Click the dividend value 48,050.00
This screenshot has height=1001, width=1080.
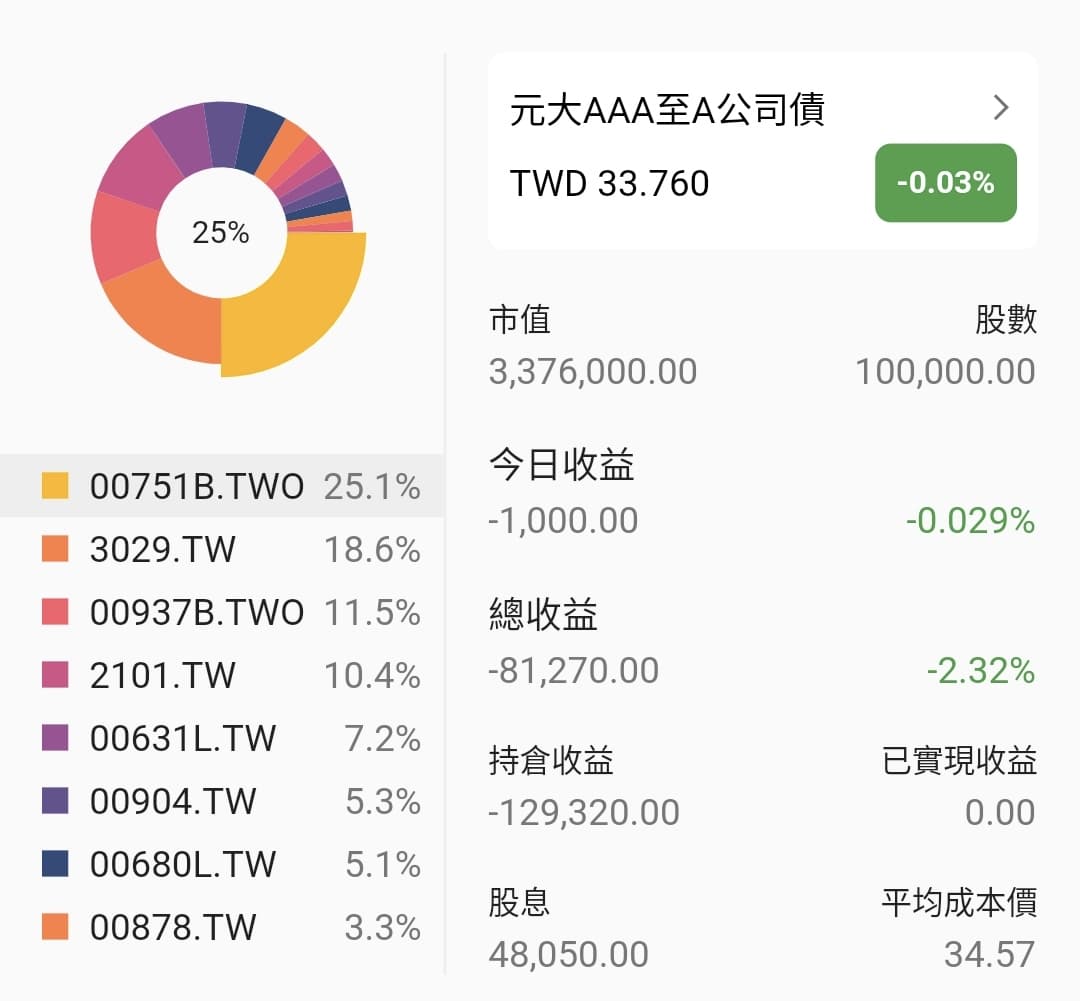[x=567, y=953]
